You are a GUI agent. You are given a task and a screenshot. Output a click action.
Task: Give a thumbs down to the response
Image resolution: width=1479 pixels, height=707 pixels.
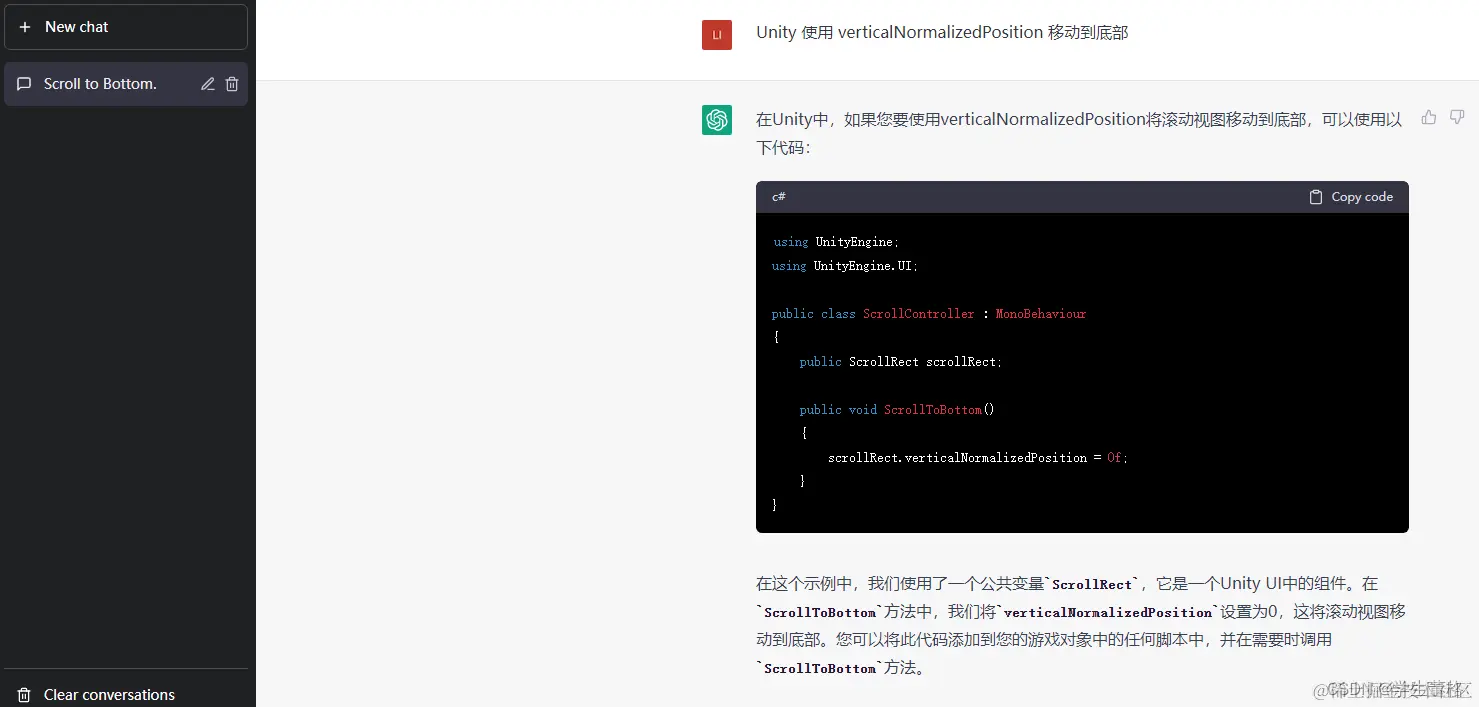(x=1457, y=117)
